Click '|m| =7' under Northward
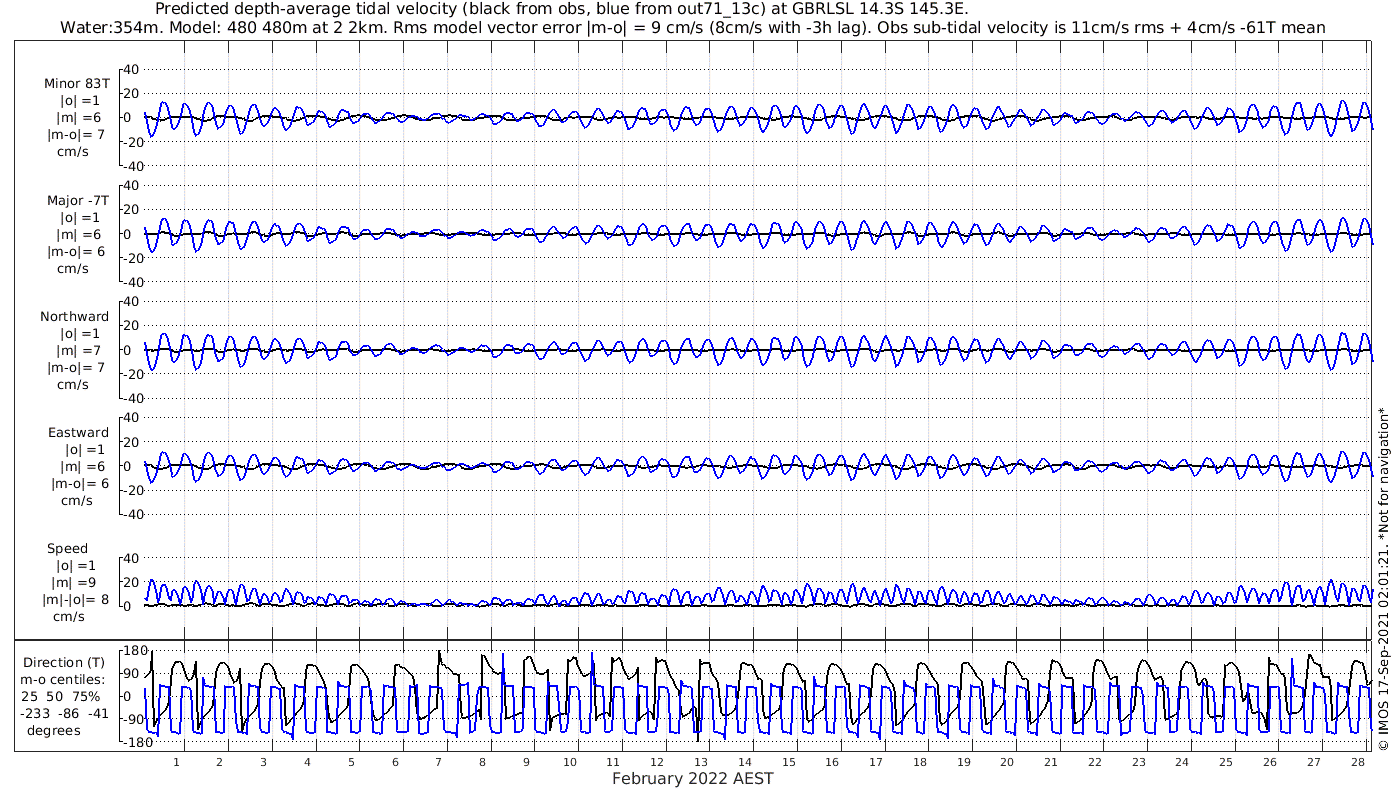The height and width of the screenshot is (800, 1400). (81, 351)
